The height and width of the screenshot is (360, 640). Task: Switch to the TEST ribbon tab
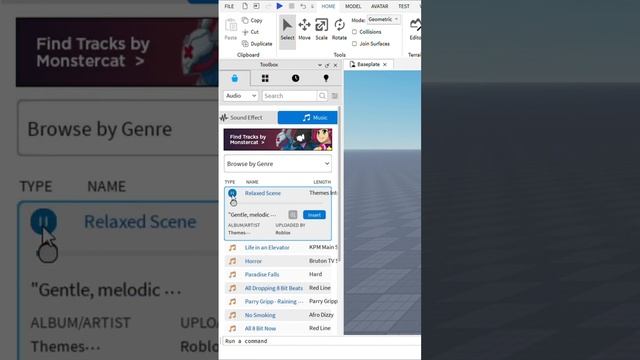[x=404, y=6]
